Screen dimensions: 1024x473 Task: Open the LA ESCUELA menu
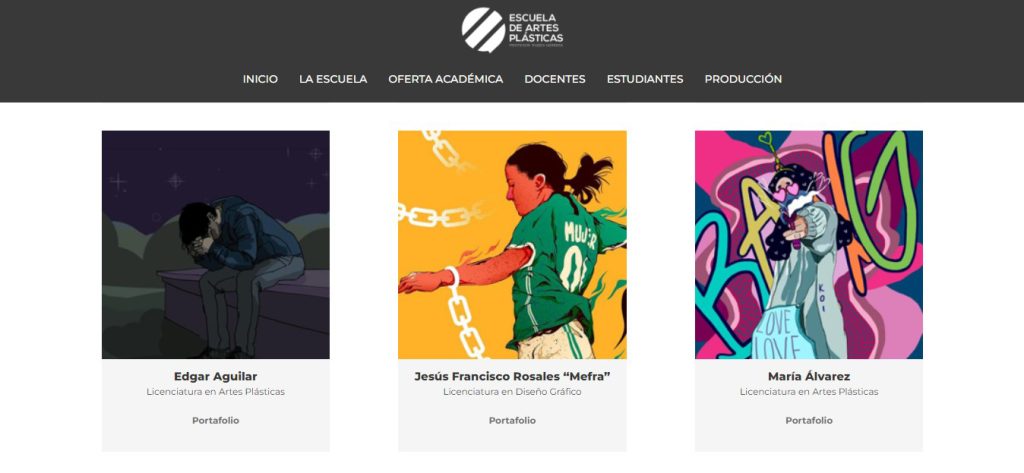coord(333,79)
